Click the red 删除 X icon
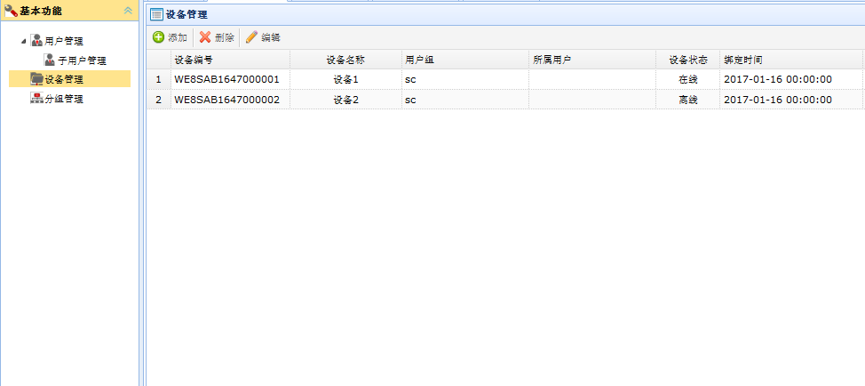The image size is (865, 386). tap(205, 37)
